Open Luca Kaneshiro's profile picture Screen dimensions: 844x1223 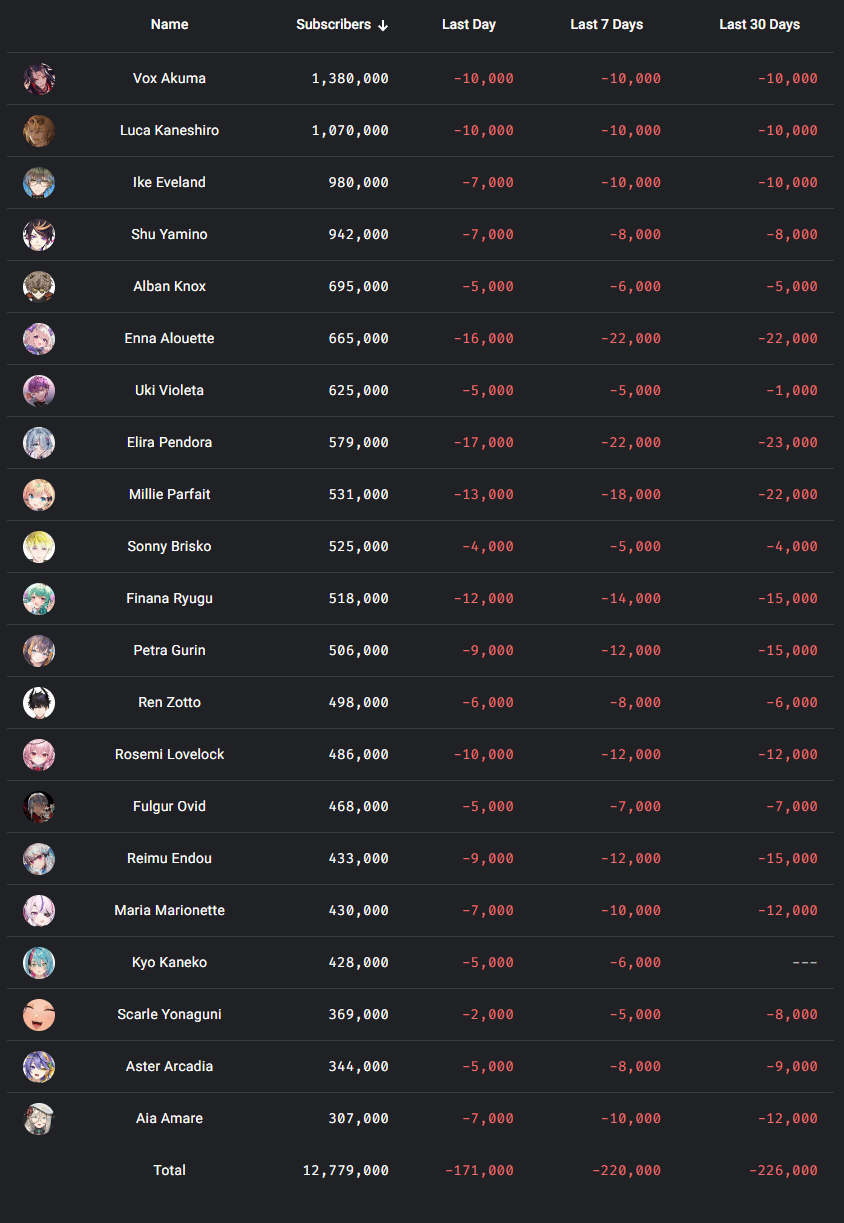(39, 131)
